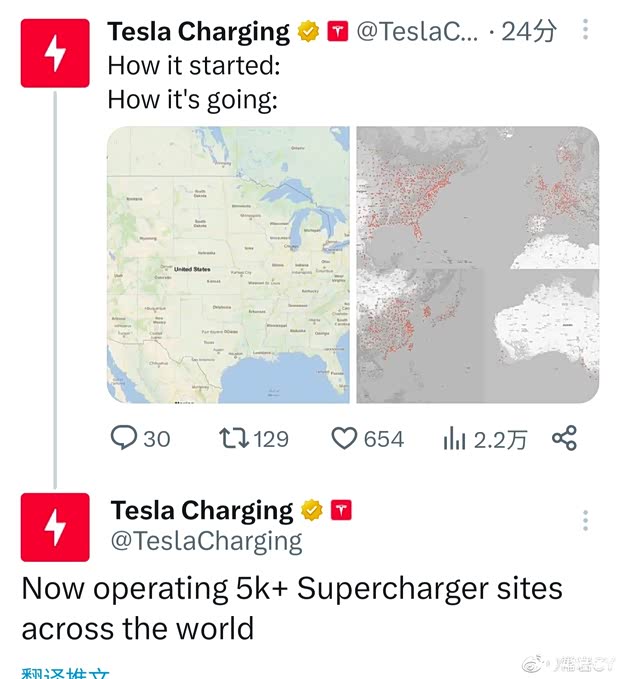The height and width of the screenshot is (679, 620).
Task: Click the reply icon with 30 replies
Action: pyautogui.click(x=123, y=438)
